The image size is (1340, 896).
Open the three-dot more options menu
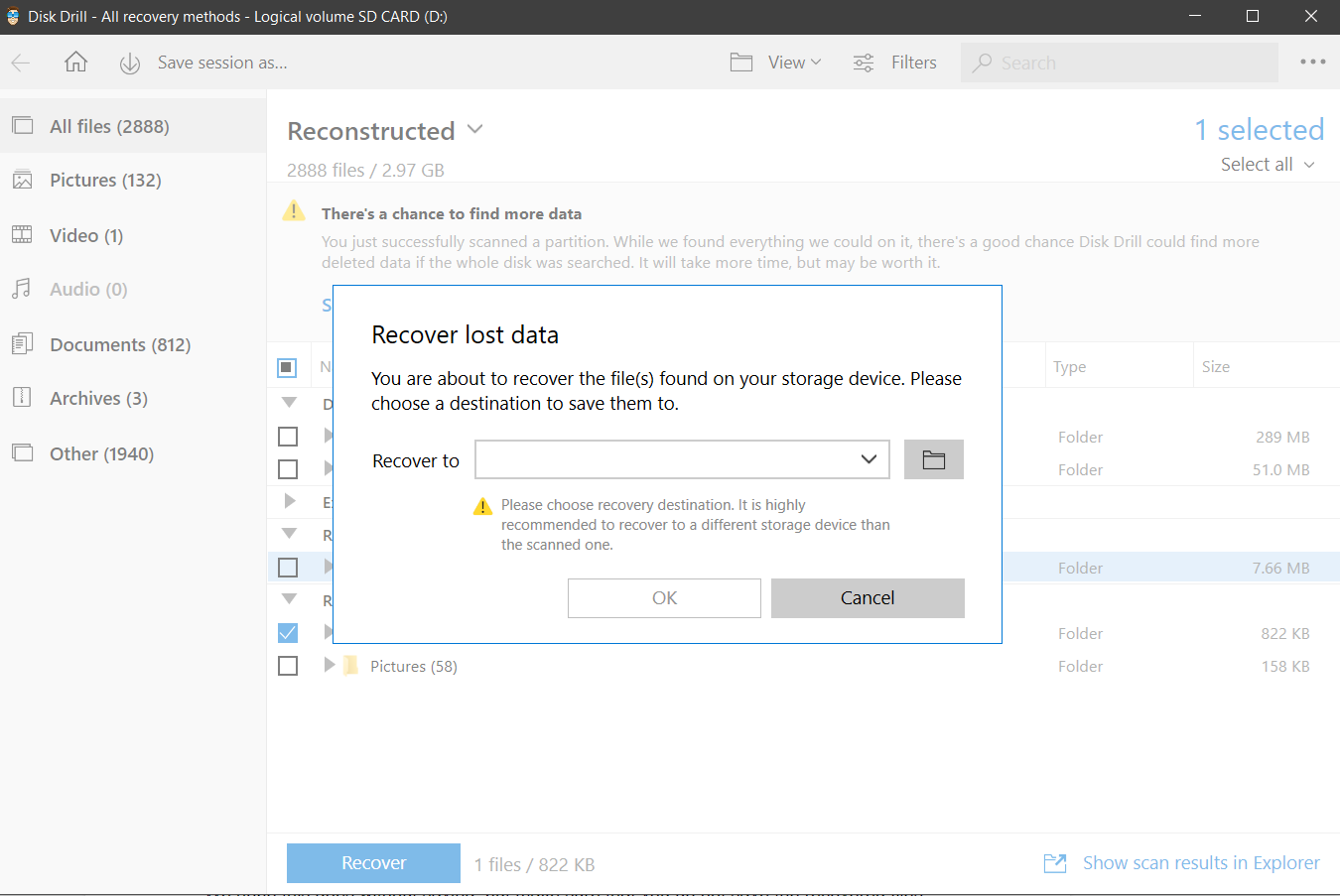1312,62
